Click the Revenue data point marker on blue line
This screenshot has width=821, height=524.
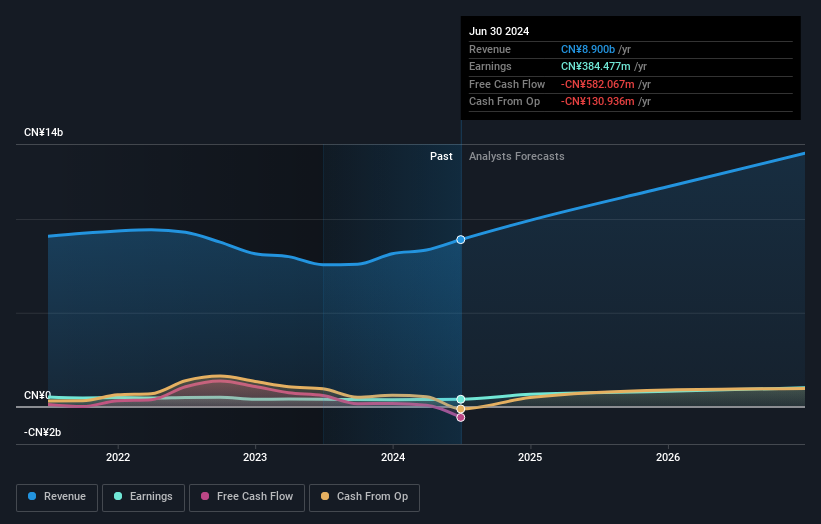pos(461,240)
